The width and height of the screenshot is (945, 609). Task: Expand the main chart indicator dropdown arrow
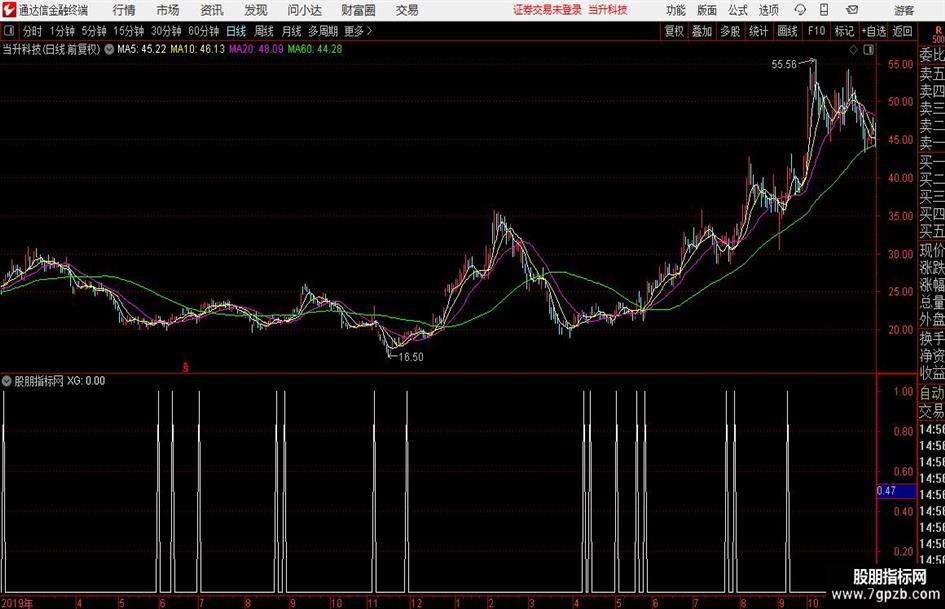pos(109,49)
